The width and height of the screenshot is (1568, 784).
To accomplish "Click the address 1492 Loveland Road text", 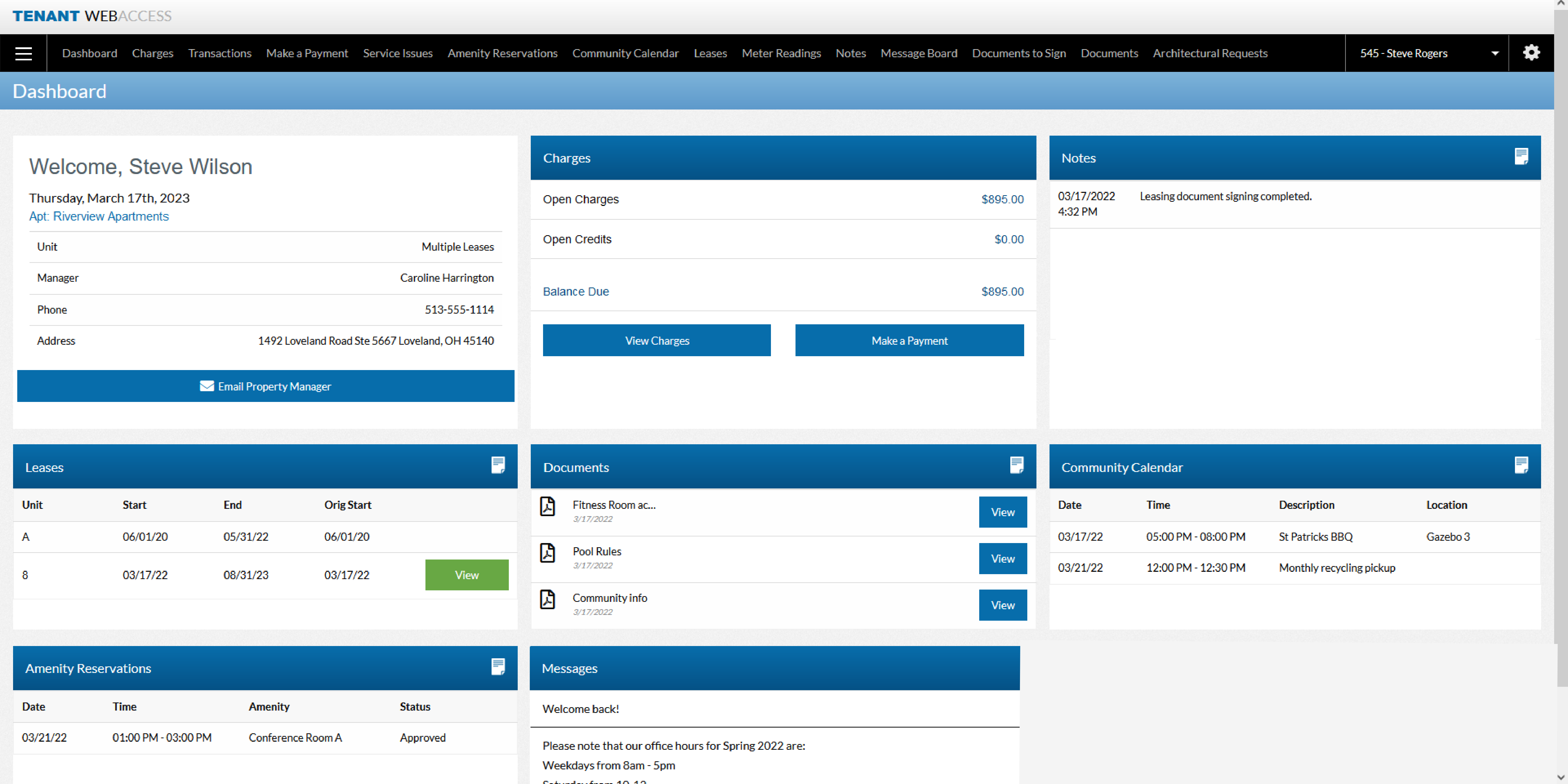I will point(376,340).
